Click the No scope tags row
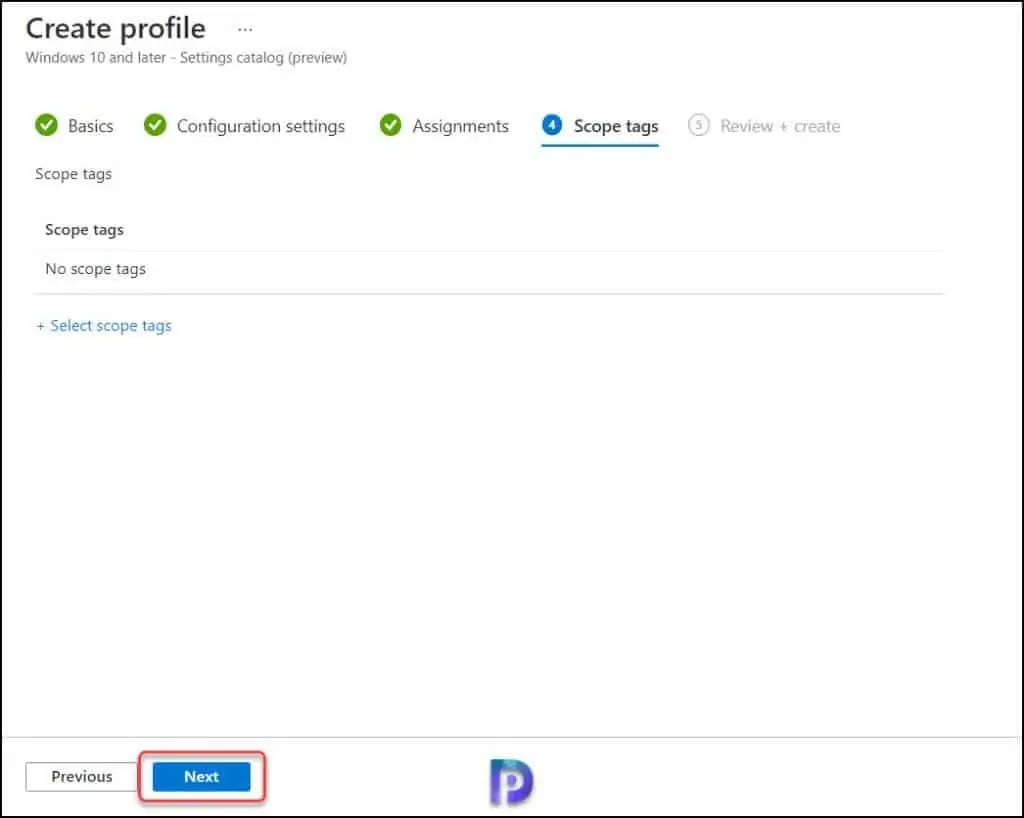 pos(95,268)
